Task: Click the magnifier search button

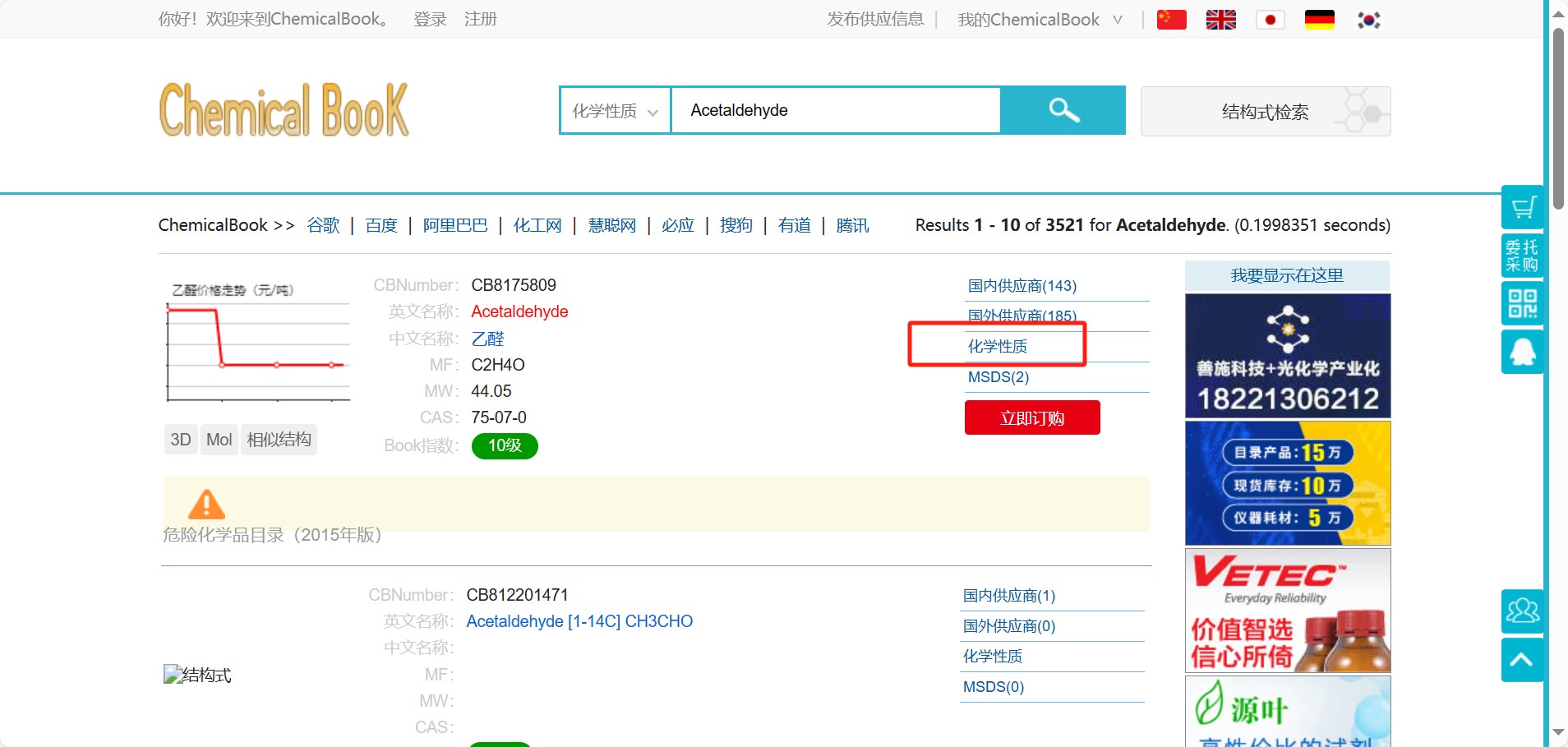Action: coord(1063,110)
